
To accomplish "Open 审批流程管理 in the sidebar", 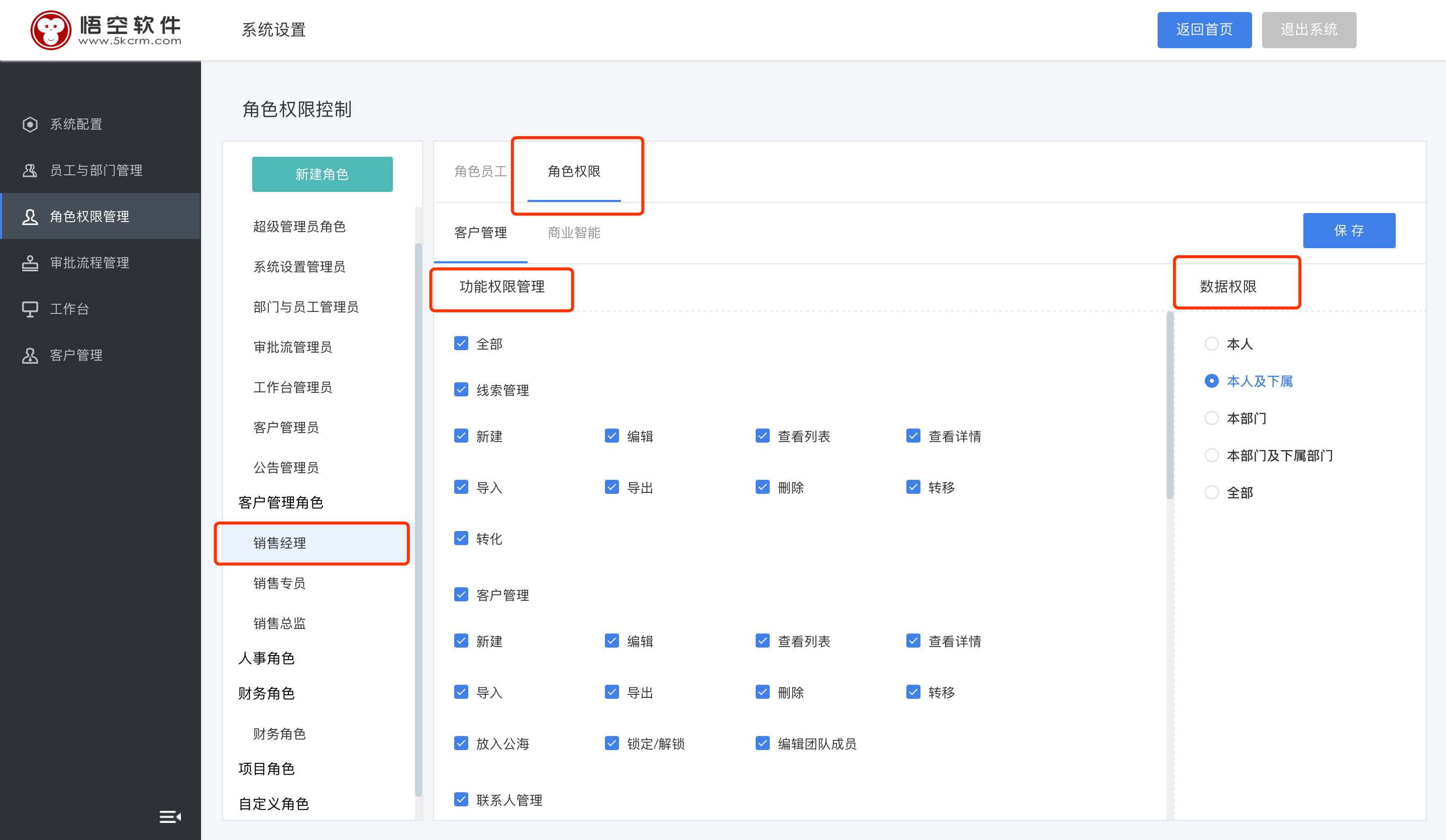I will [x=30, y=263].
